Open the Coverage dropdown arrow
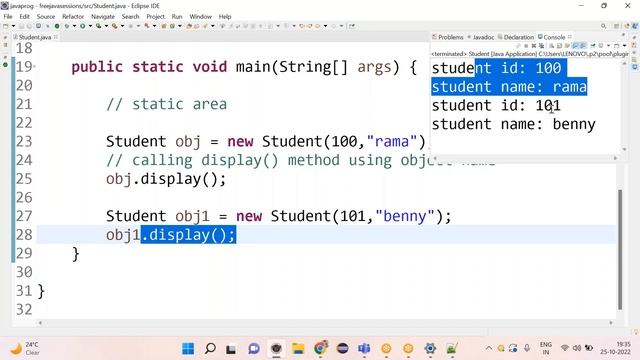 (x=106, y=26)
